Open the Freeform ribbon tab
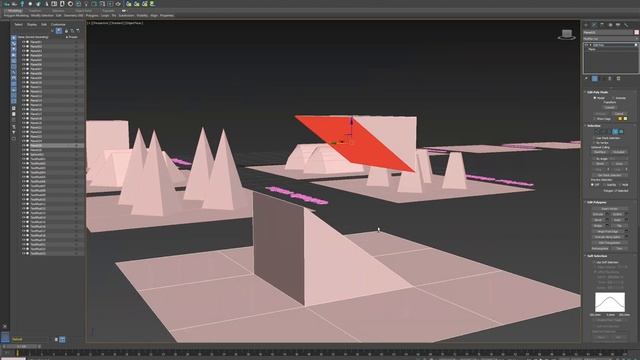Viewport: 640px width, 360px height. pyautogui.click(x=35, y=11)
